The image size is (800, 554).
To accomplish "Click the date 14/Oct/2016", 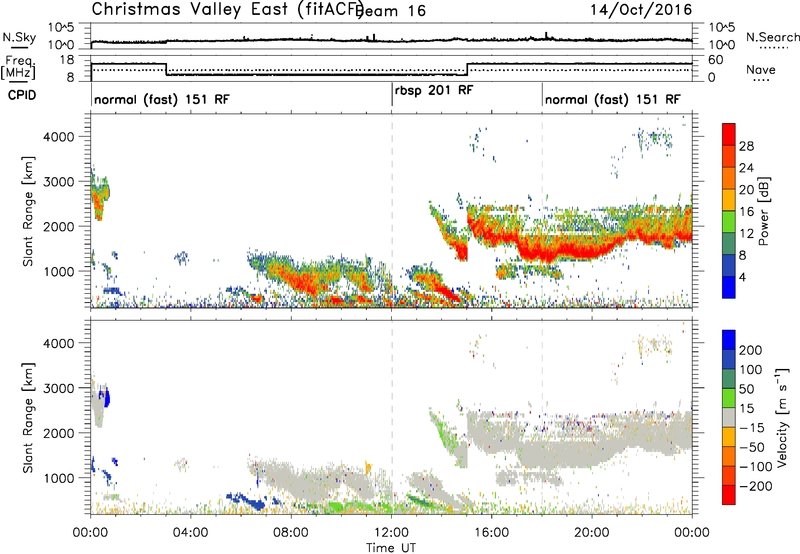I will pos(641,9).
